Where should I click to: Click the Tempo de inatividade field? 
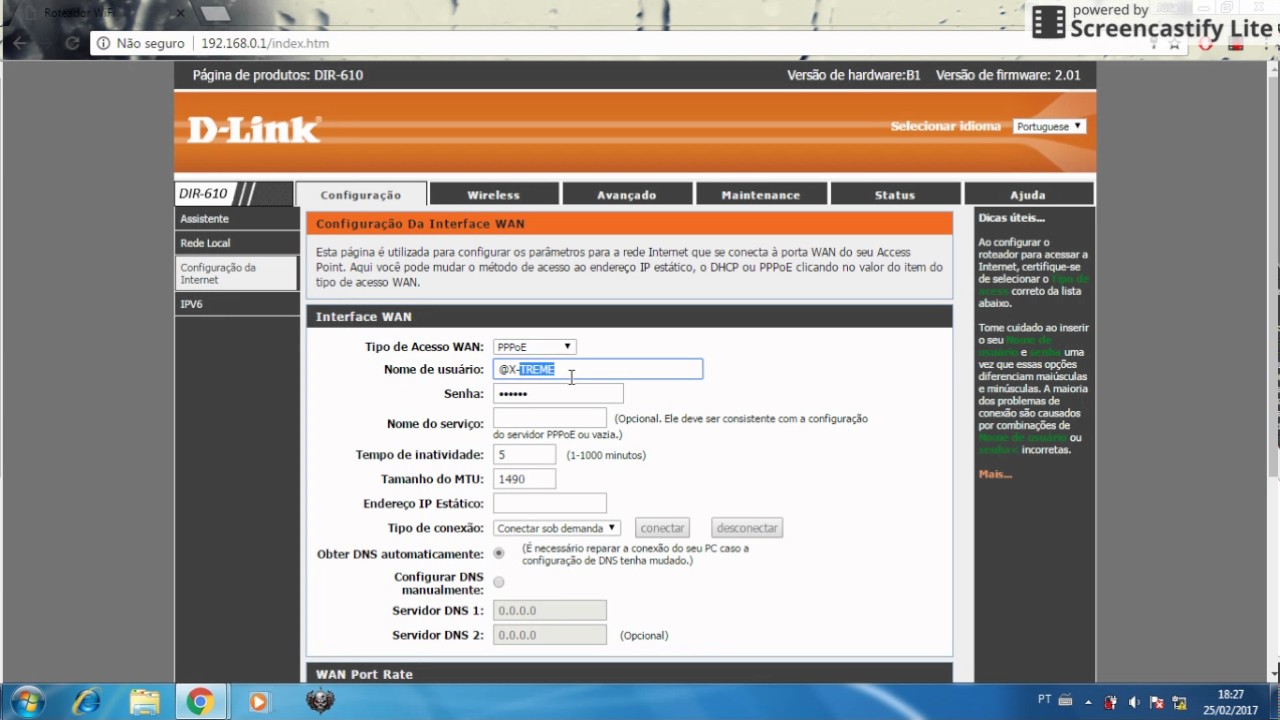point(524,455)
